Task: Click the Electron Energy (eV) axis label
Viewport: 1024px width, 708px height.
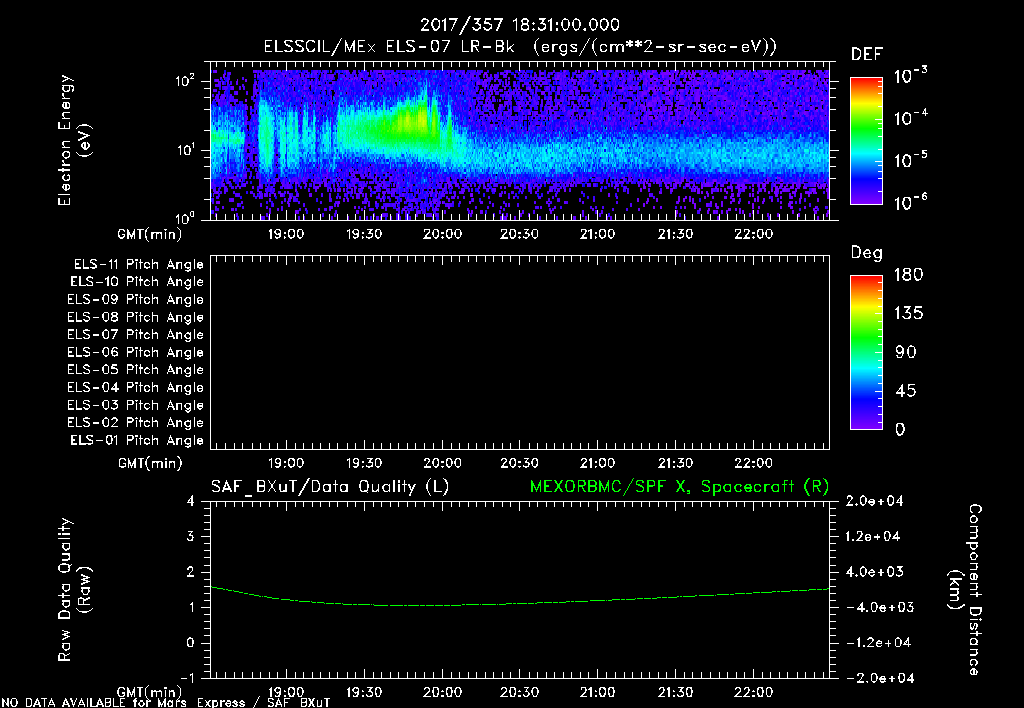Action: click(x=74, y=140)
